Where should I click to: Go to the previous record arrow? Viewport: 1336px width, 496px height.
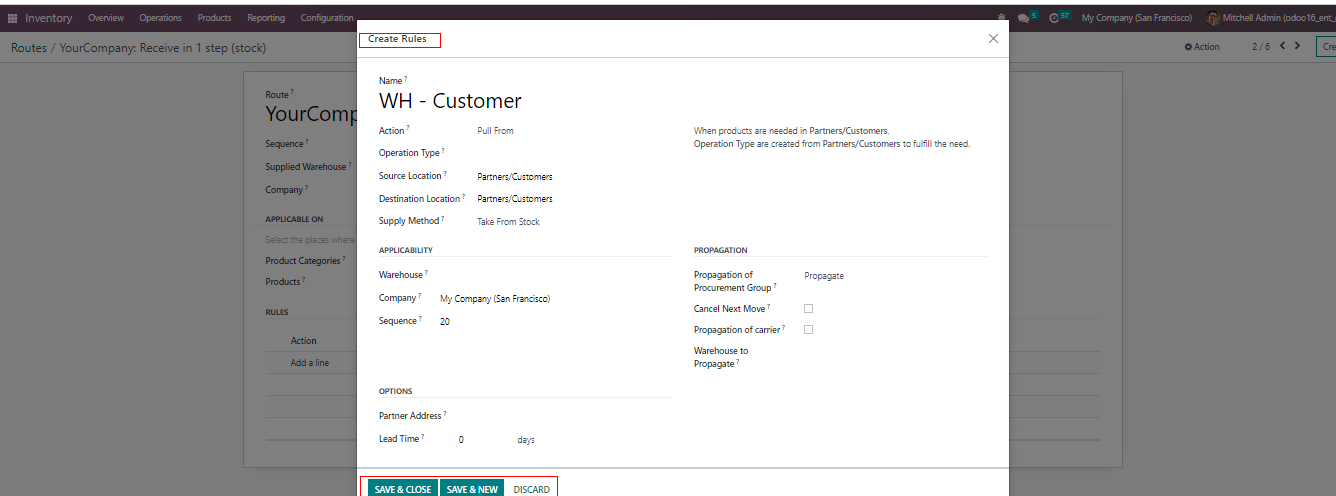1282,46
